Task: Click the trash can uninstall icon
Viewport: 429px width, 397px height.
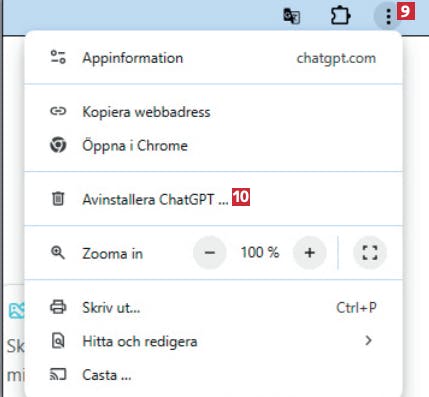Action: click(58, 199)
